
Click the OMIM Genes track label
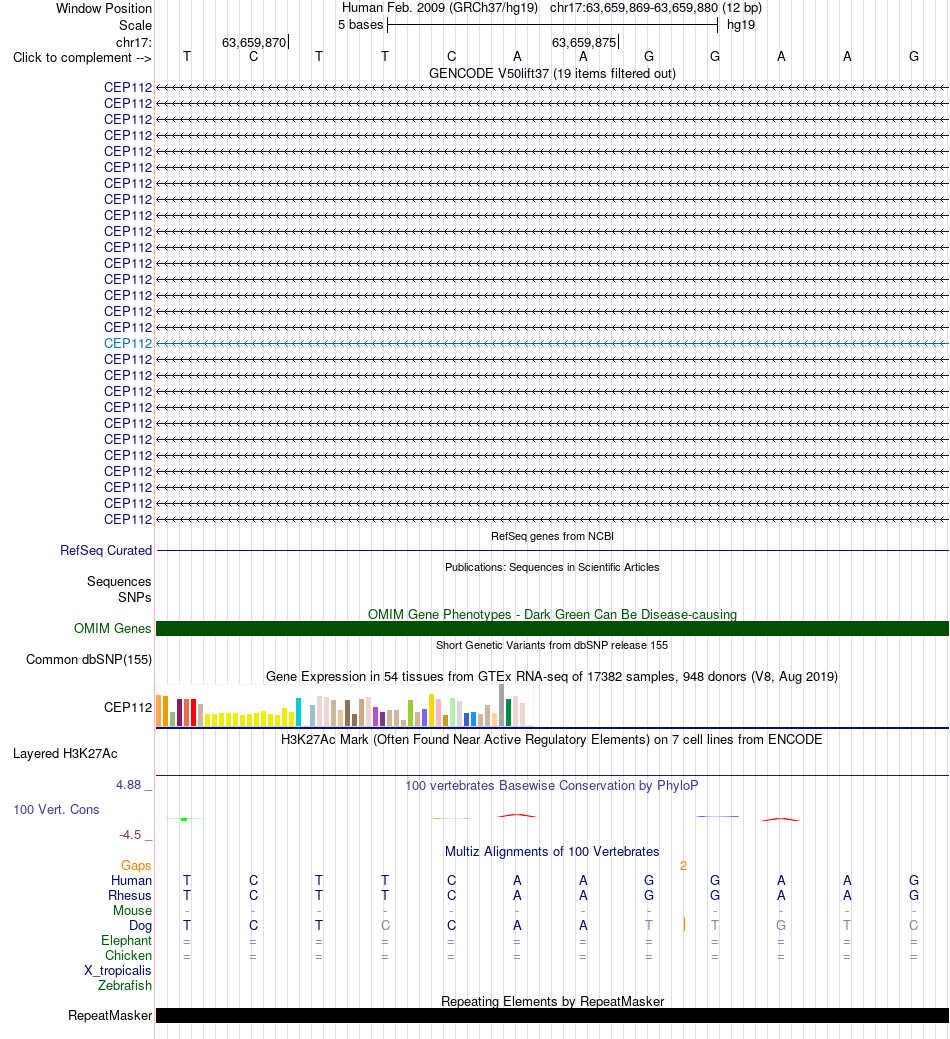(x=113, y=628)
